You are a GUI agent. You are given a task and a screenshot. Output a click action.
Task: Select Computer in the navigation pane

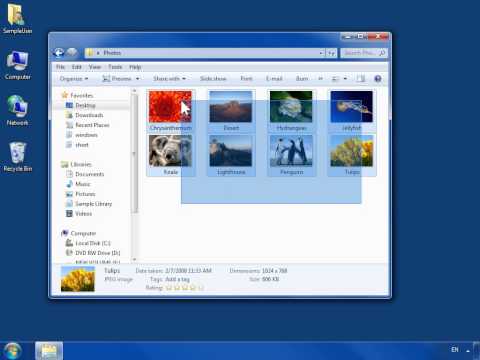tap(83, 233)
